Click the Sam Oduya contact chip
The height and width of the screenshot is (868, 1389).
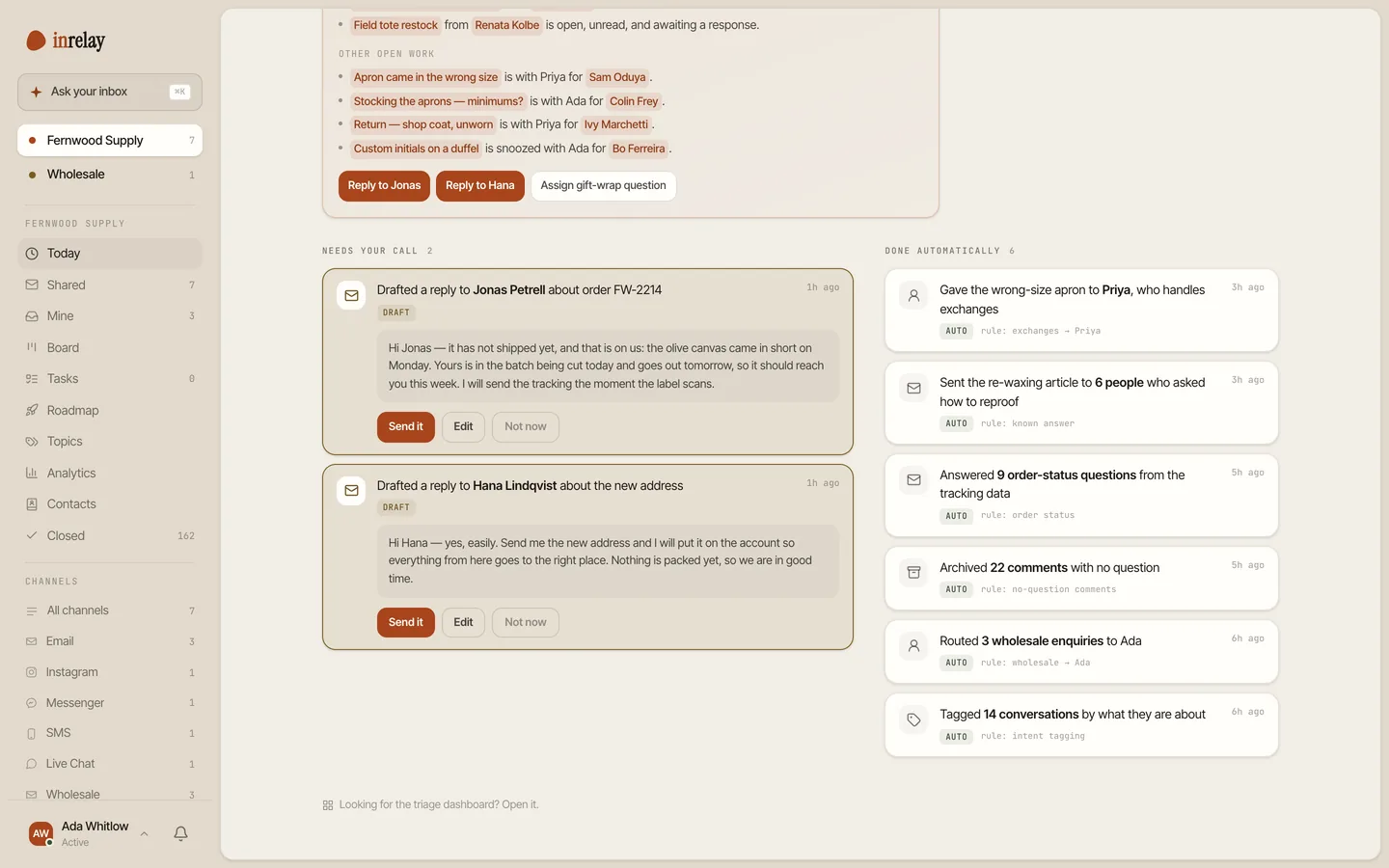tap(617, 77)
